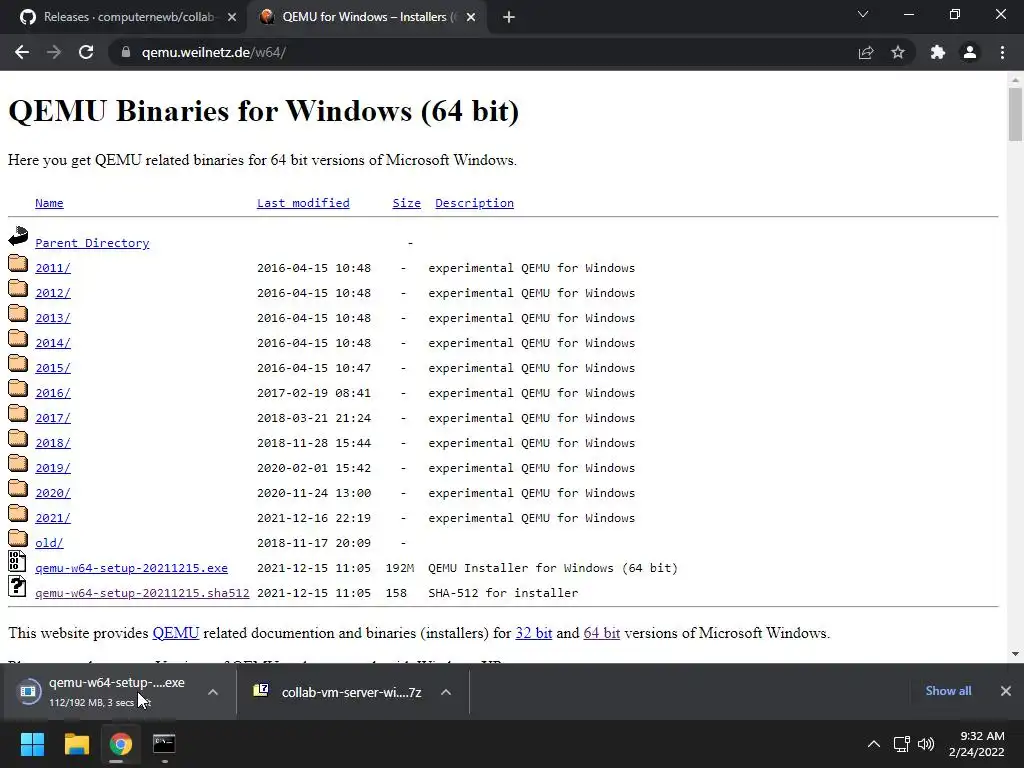This screenshot has height=768, width=1024.
Task: Click the Parent Directory back-arrow icon
Action: (18, 236)
